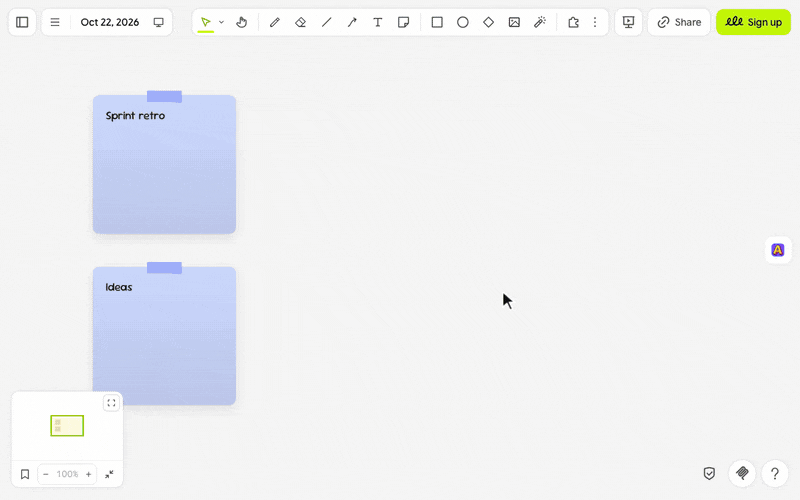
Task: Increase zoom with the plus button
Action: pos(88,474)
